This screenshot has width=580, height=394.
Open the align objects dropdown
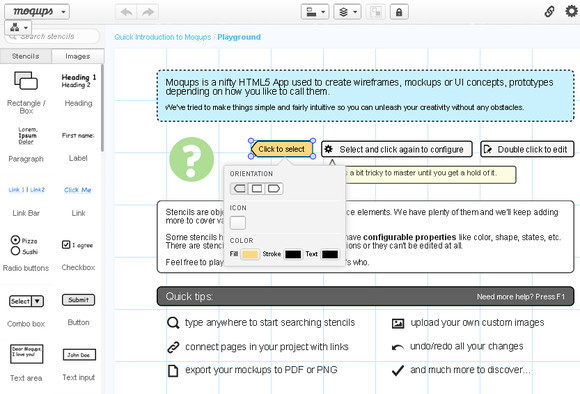(x=315, y=12)
